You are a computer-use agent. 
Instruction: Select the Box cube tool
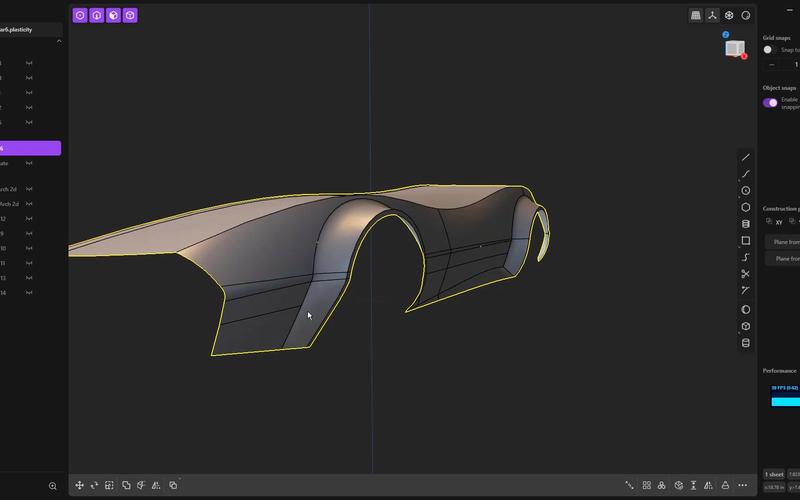(x=745, y=326)
